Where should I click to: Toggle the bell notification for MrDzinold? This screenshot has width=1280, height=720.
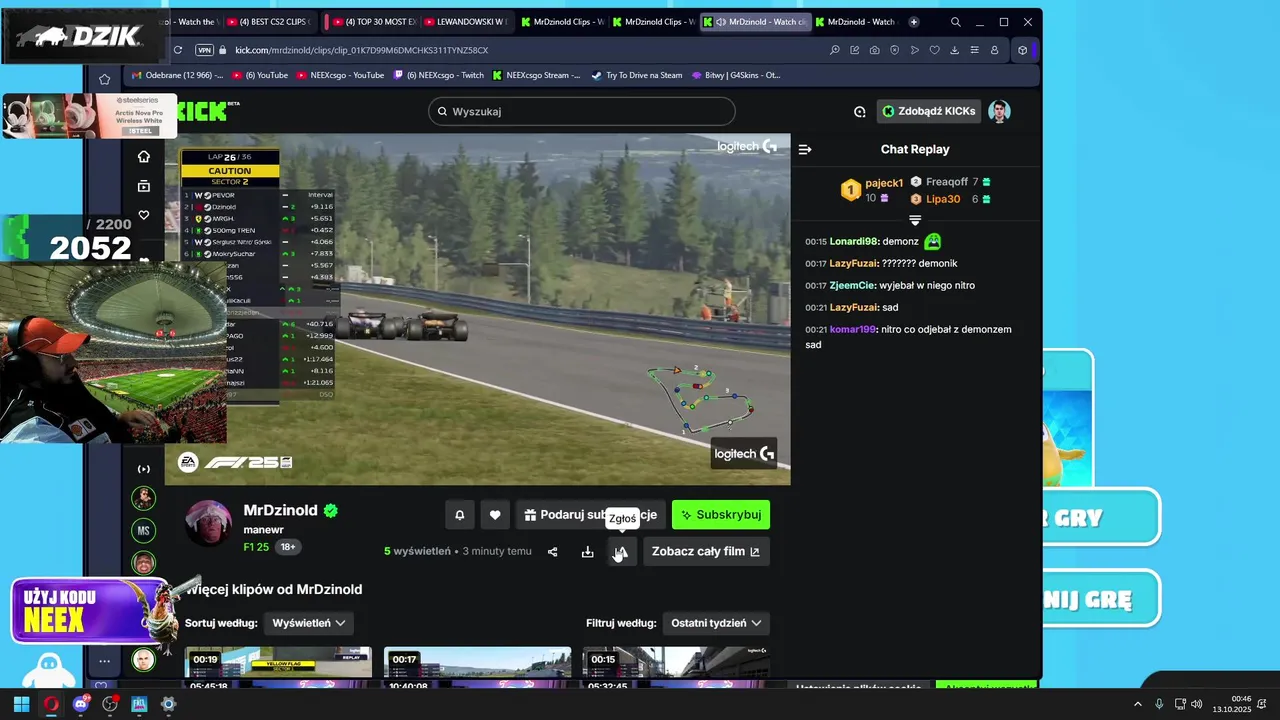[459, 515]
